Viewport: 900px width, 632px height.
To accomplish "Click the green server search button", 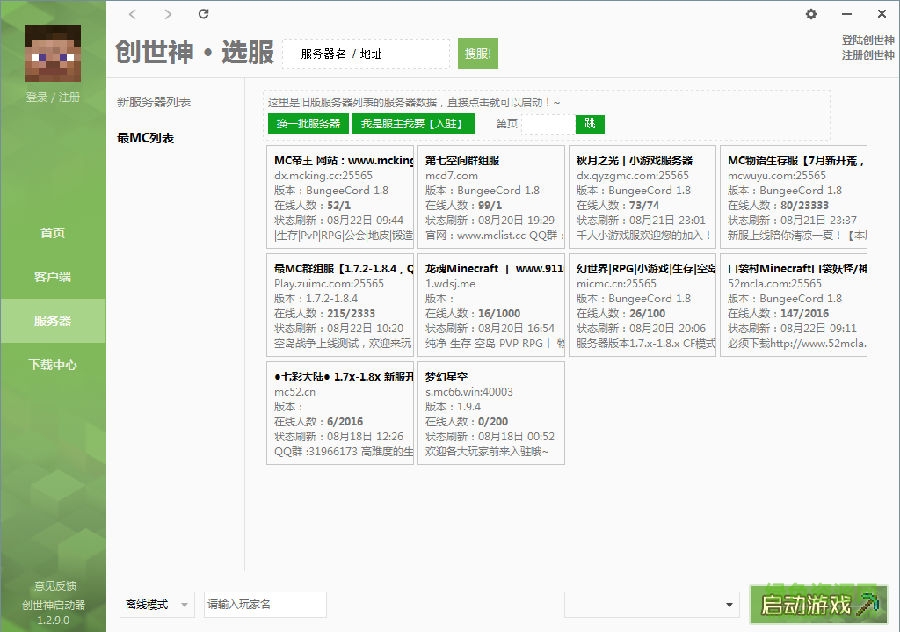I will pos(477,54).
